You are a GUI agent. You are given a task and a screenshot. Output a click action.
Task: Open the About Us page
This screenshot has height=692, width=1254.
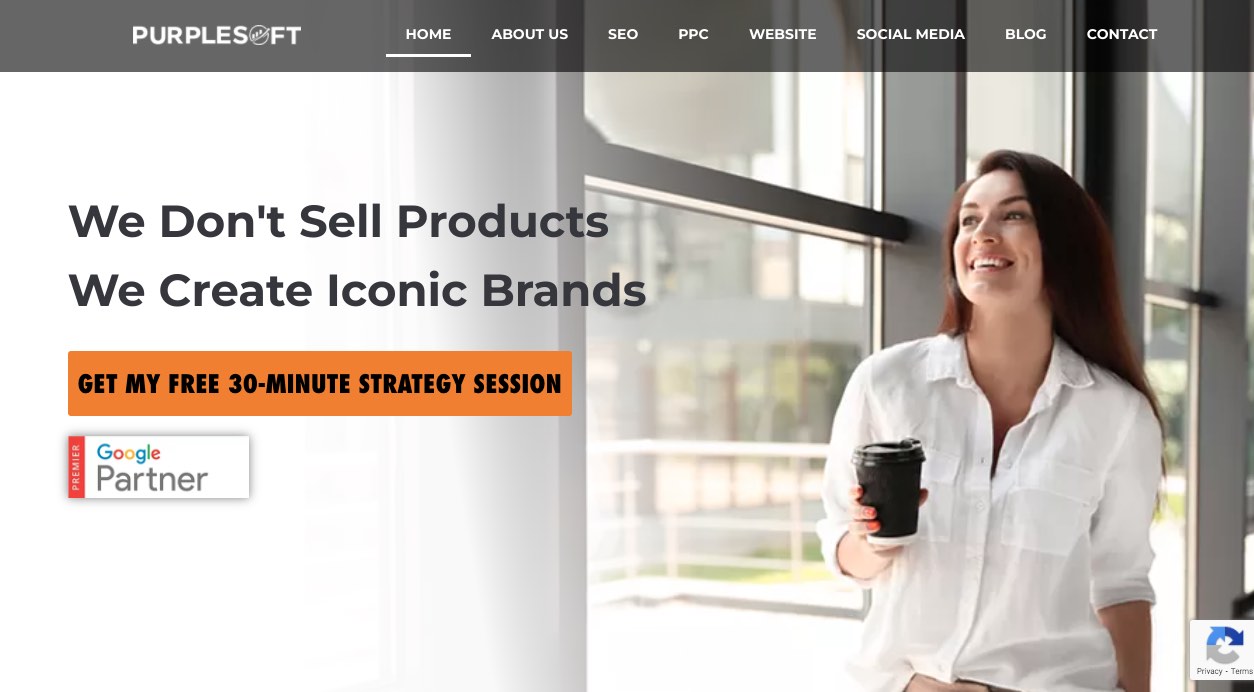coord(529,34)
